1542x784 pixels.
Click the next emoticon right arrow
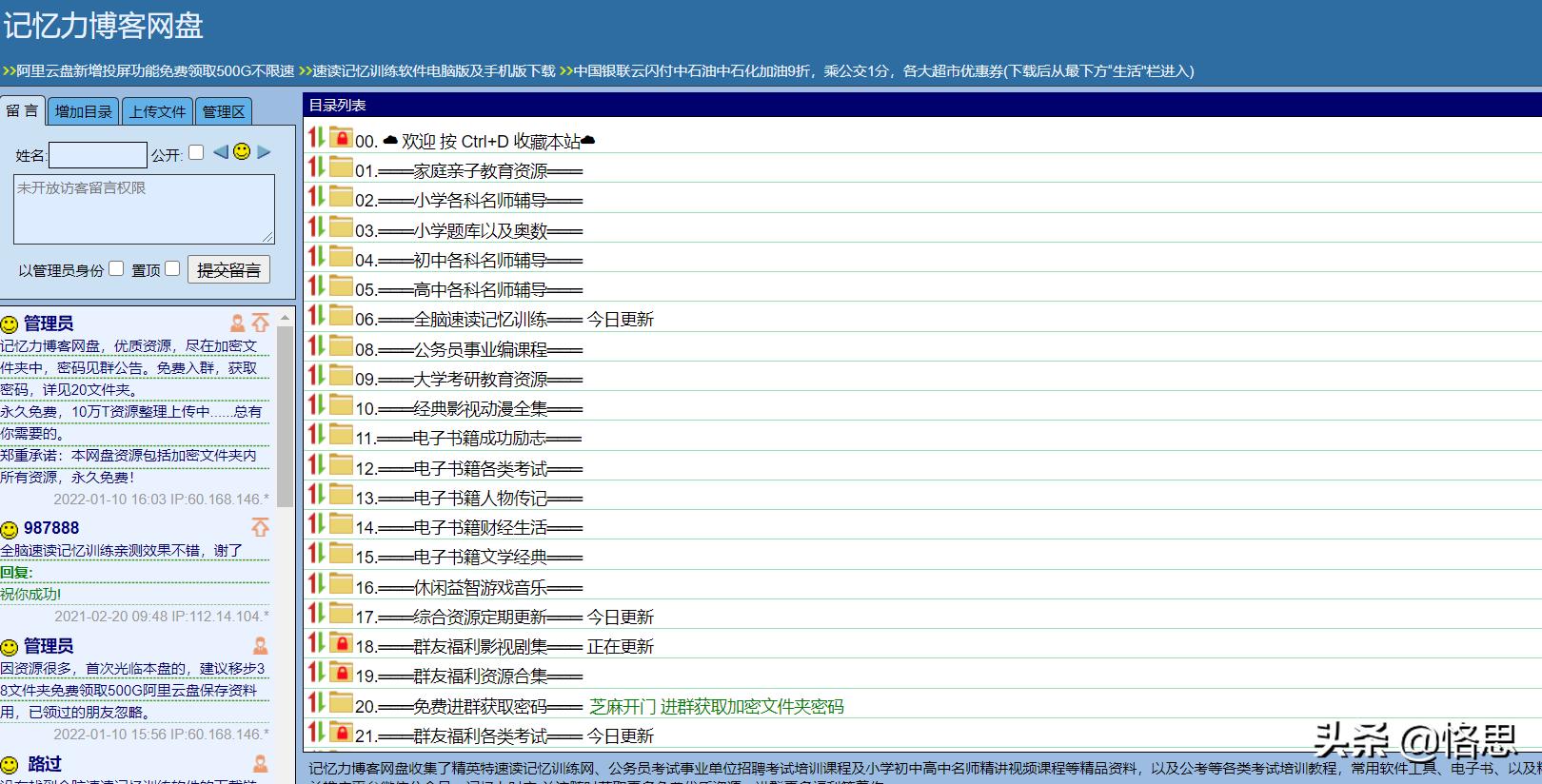[x=264, y=152]
